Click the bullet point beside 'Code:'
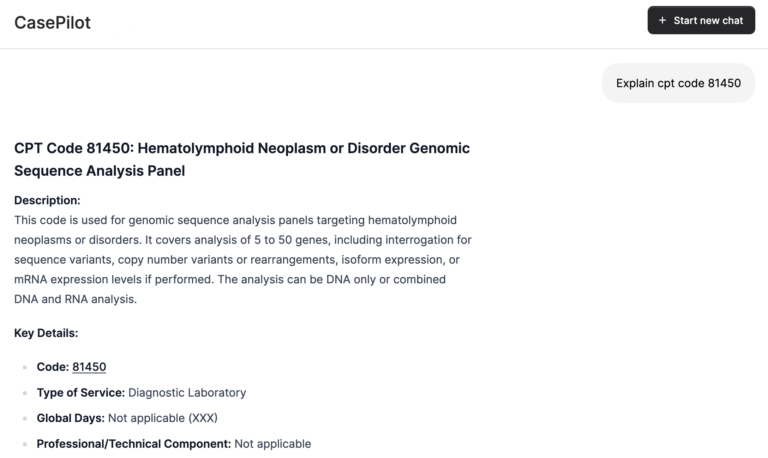This screenshot has height=458, width=768. (x=24, y=368)
